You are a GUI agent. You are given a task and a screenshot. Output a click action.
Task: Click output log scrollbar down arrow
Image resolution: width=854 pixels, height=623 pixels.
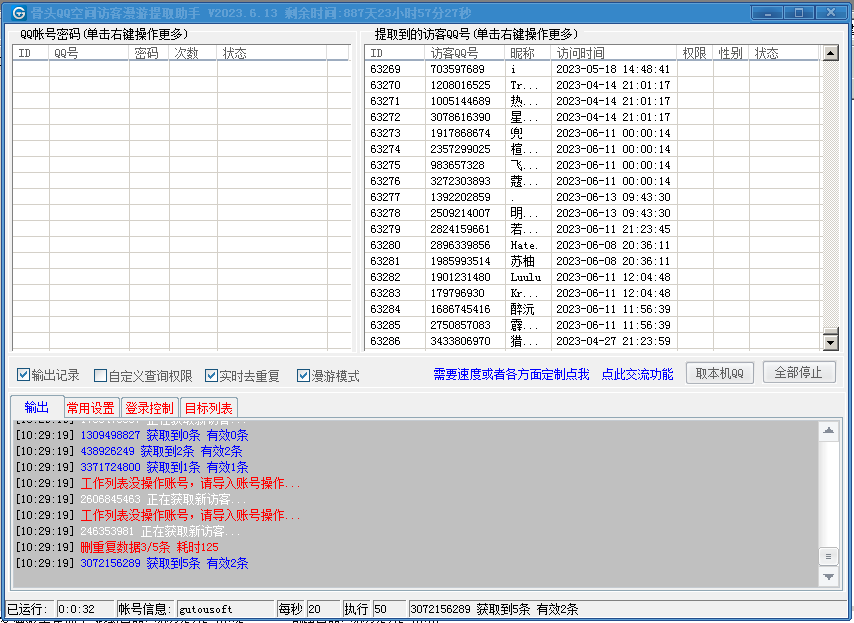tap(828, 577)
